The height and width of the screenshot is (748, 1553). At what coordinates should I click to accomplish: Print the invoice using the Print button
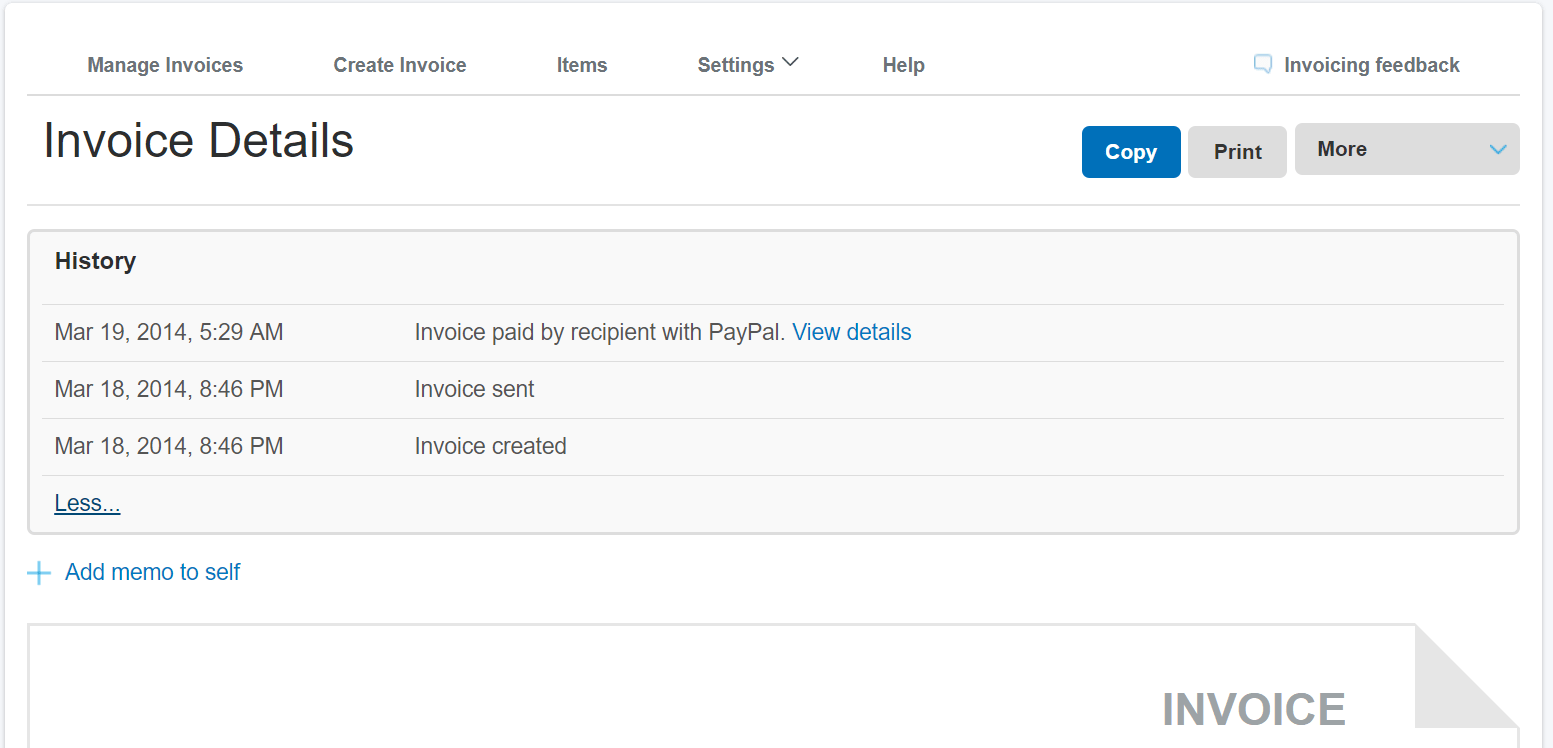click(x=1237, y=152)
